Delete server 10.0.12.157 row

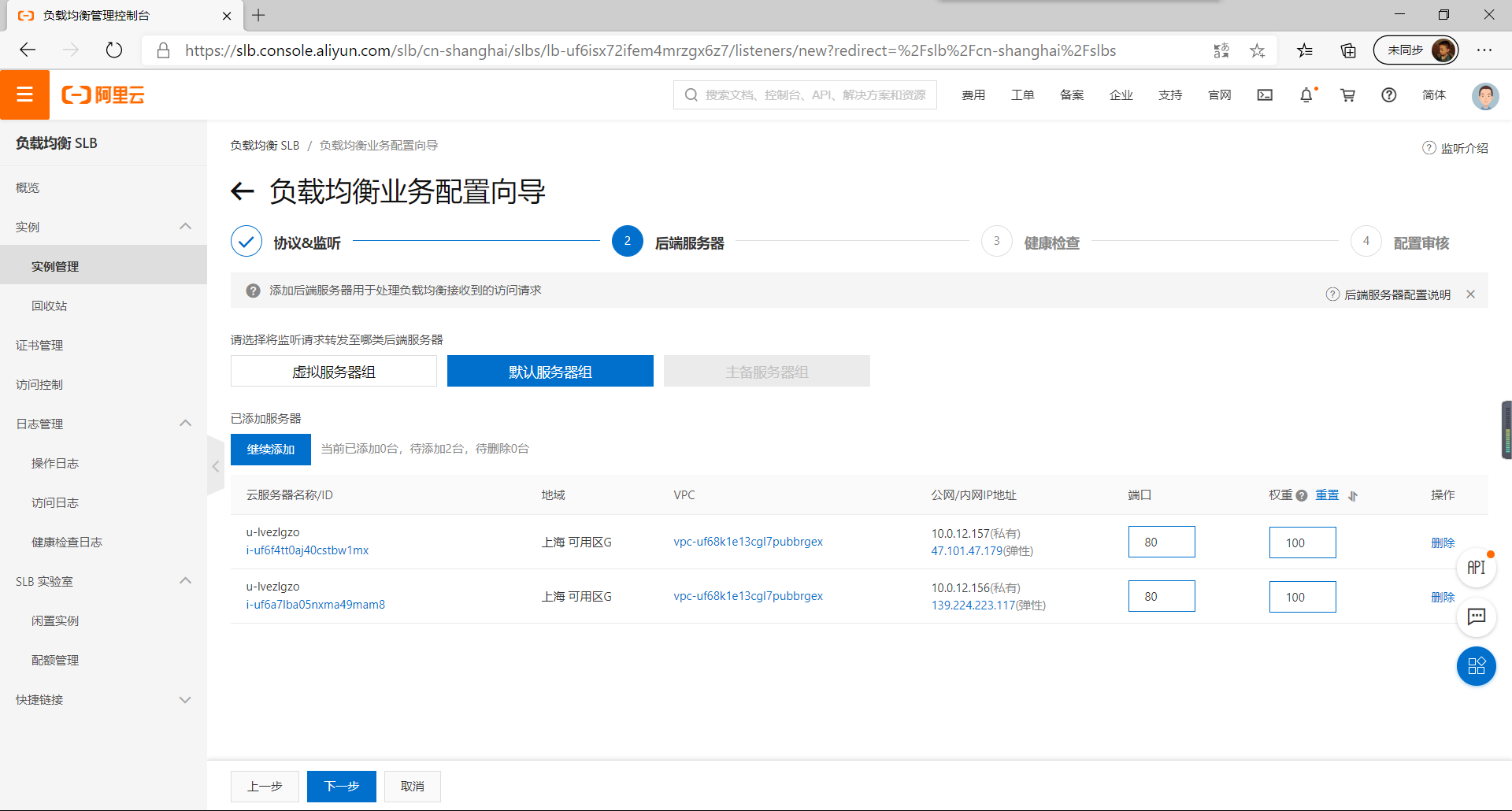click(1443, 543)
